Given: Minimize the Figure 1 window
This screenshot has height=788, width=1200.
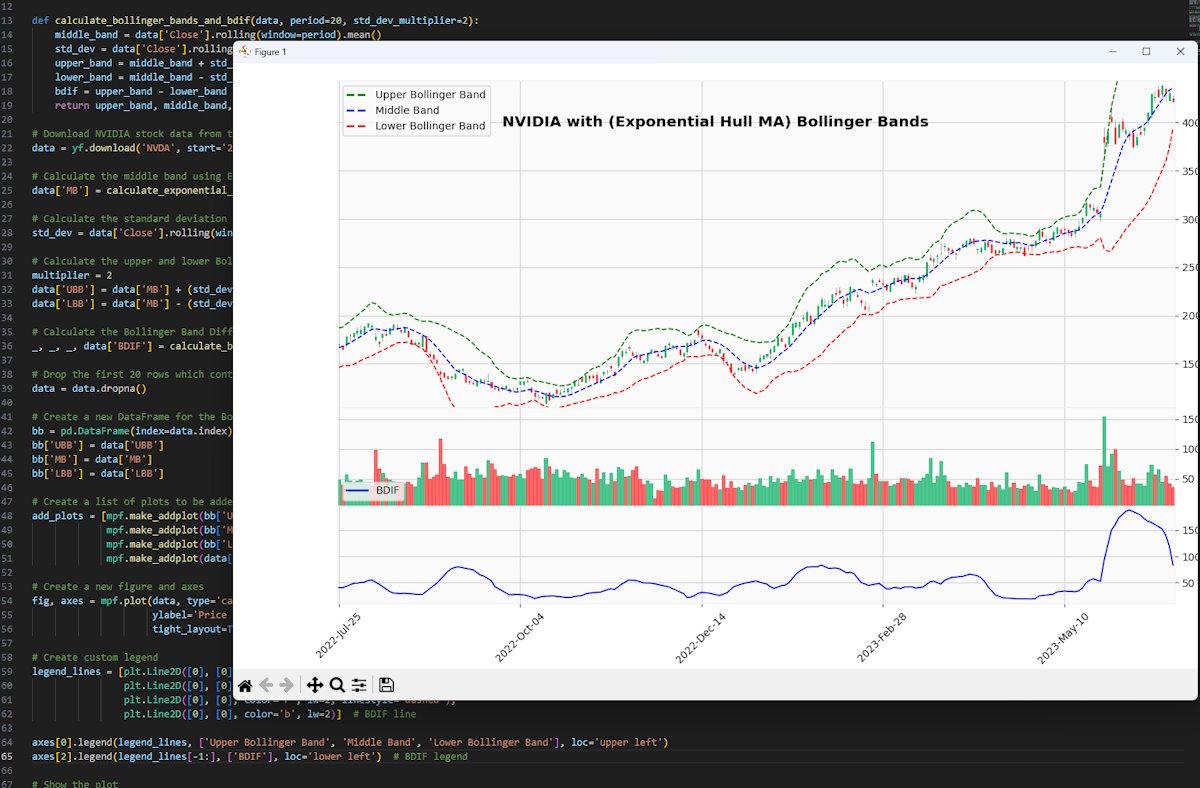Looking at the screenshot, I should tap(1112, 51).
